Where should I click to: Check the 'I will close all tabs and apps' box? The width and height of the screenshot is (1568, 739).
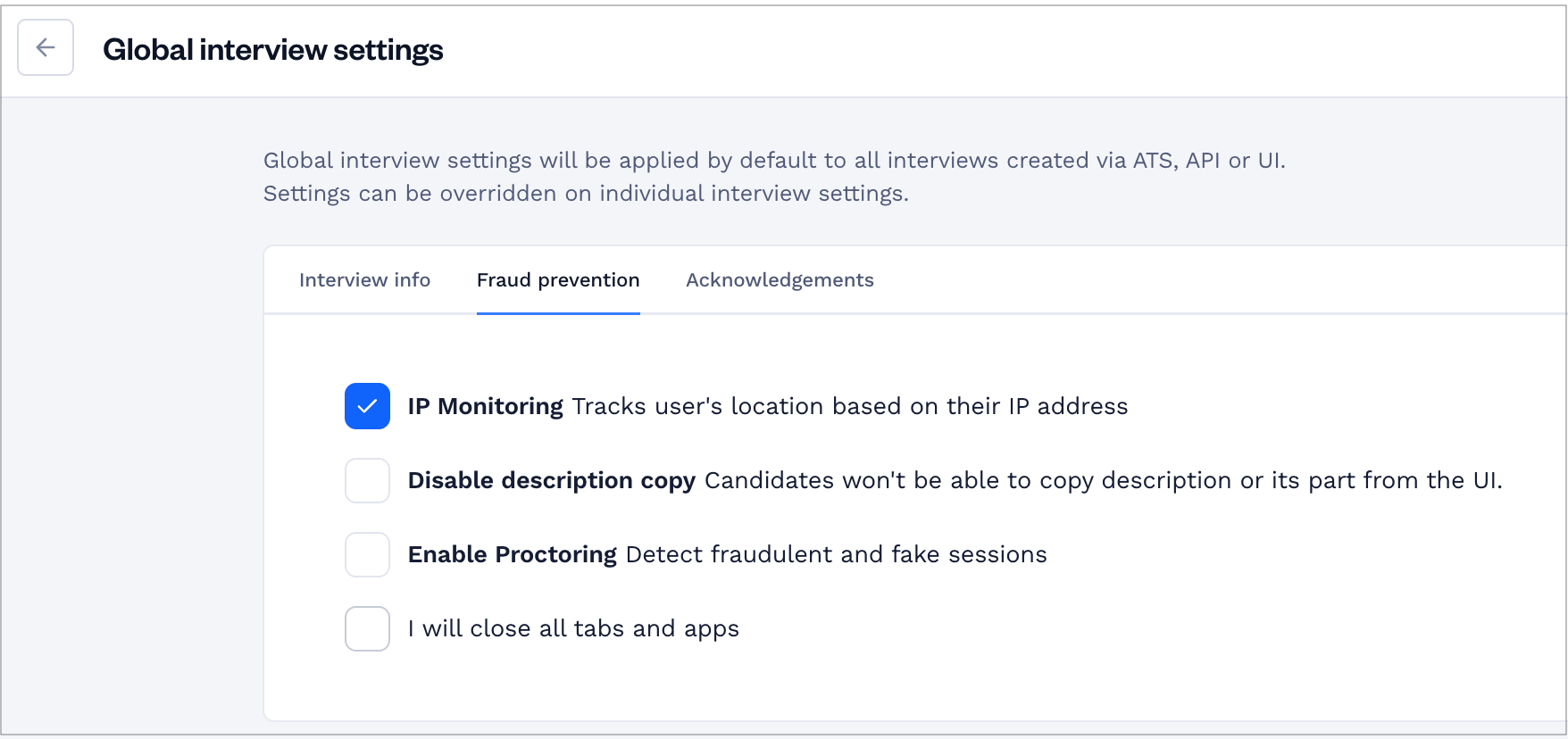click(367, 628)
